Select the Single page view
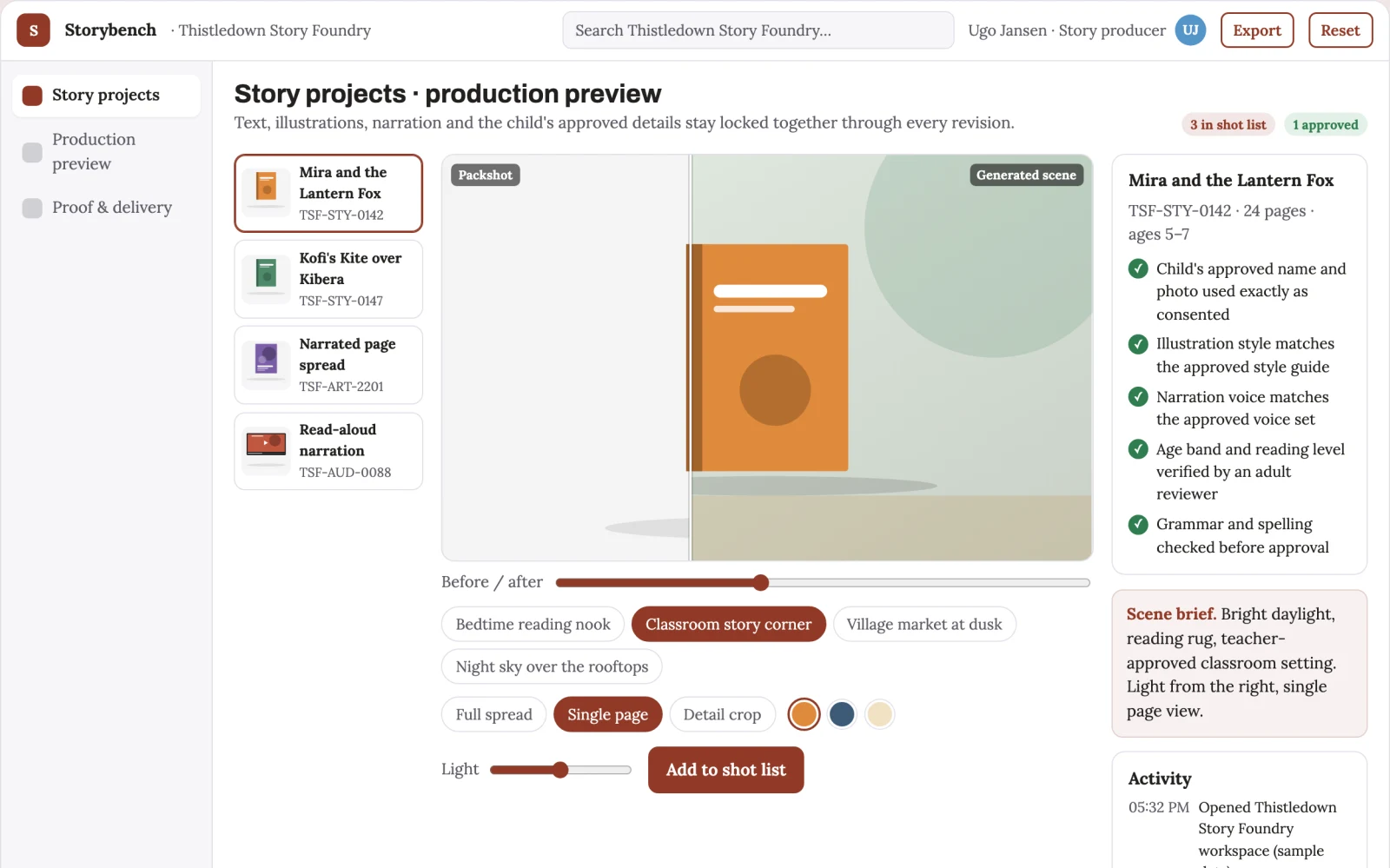Image resolution: width=1390 pixels, height=868 pixels. point(607,714)
